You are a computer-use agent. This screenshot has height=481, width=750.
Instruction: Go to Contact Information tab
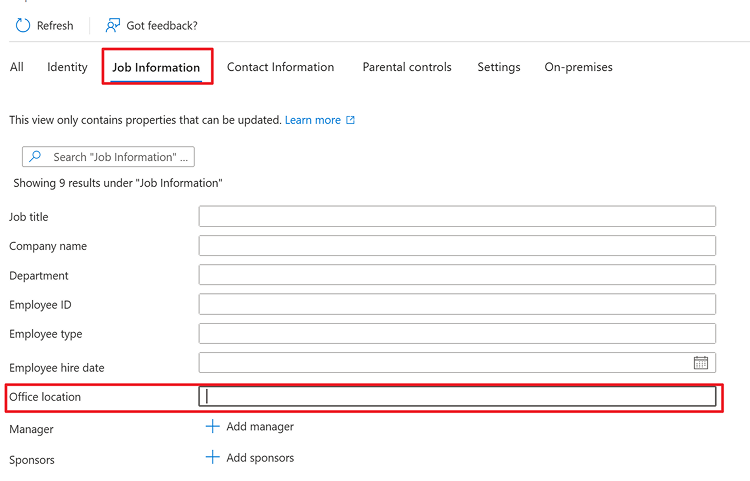click(280, 67)
